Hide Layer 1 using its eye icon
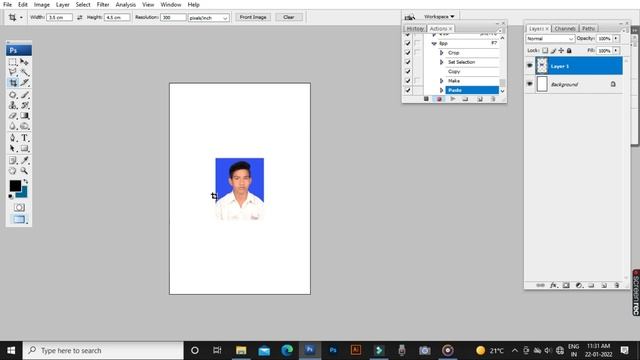The height and width of the screenshot is (360, 640). click(530, 66)
